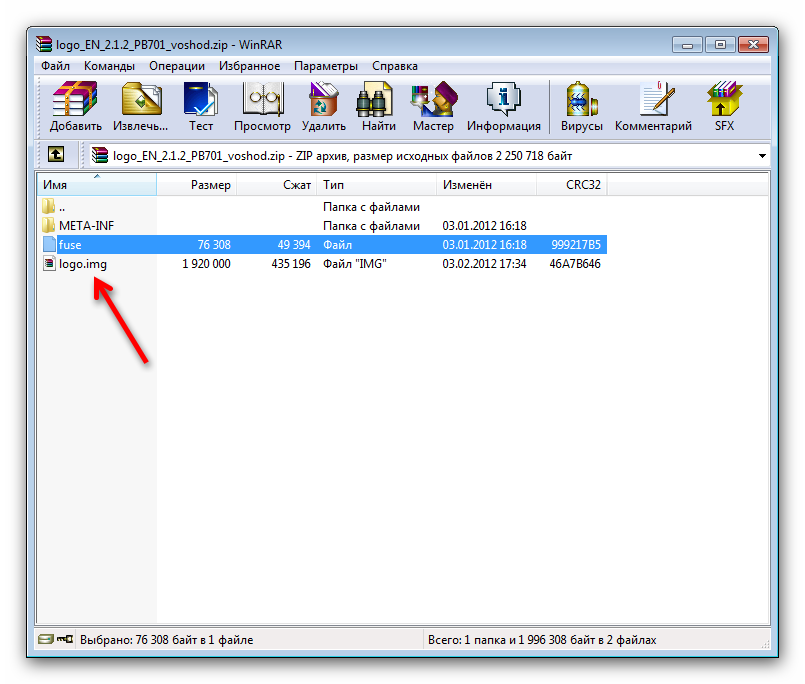
Task: Click packed size 49 394
Action: click(294, 245)
